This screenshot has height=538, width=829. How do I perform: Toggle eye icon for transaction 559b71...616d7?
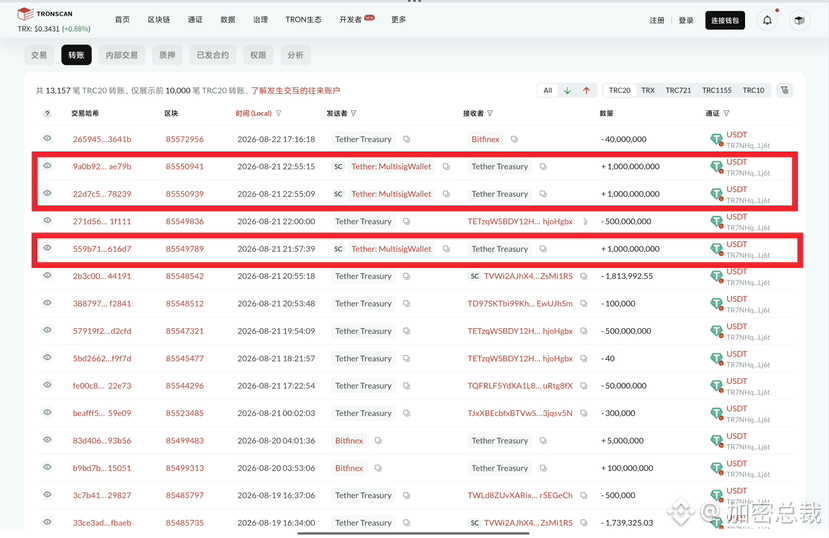click(x=47, y=248)
